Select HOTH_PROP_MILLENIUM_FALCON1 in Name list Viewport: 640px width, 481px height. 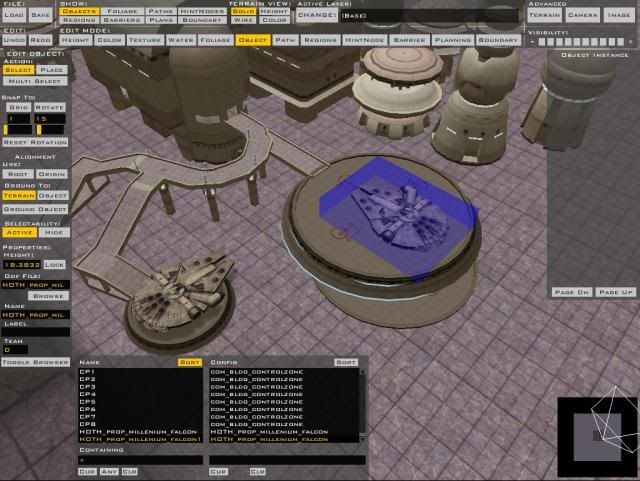click(140, 439)
